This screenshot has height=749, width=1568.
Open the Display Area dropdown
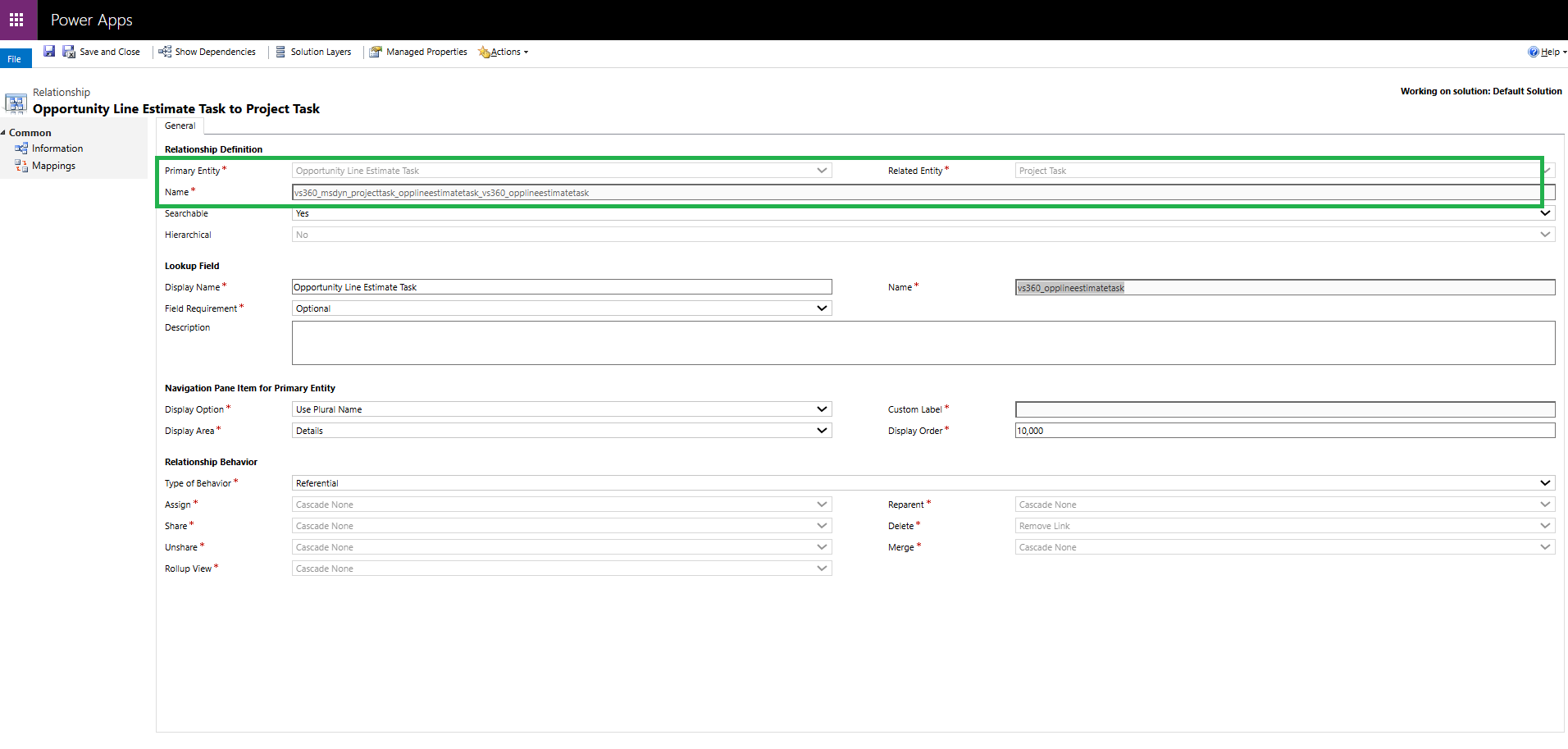(562, 431)
